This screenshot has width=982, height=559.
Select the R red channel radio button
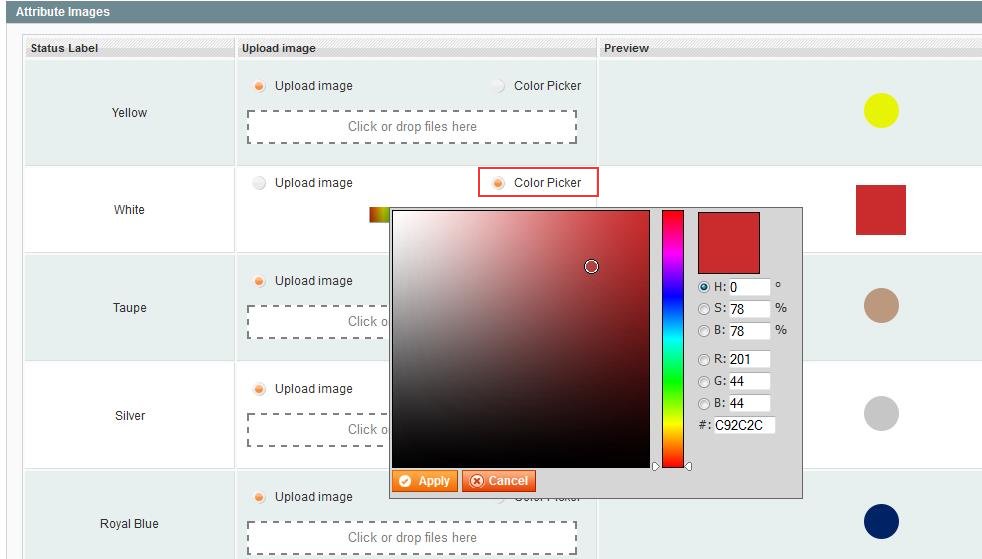point(705,359)
